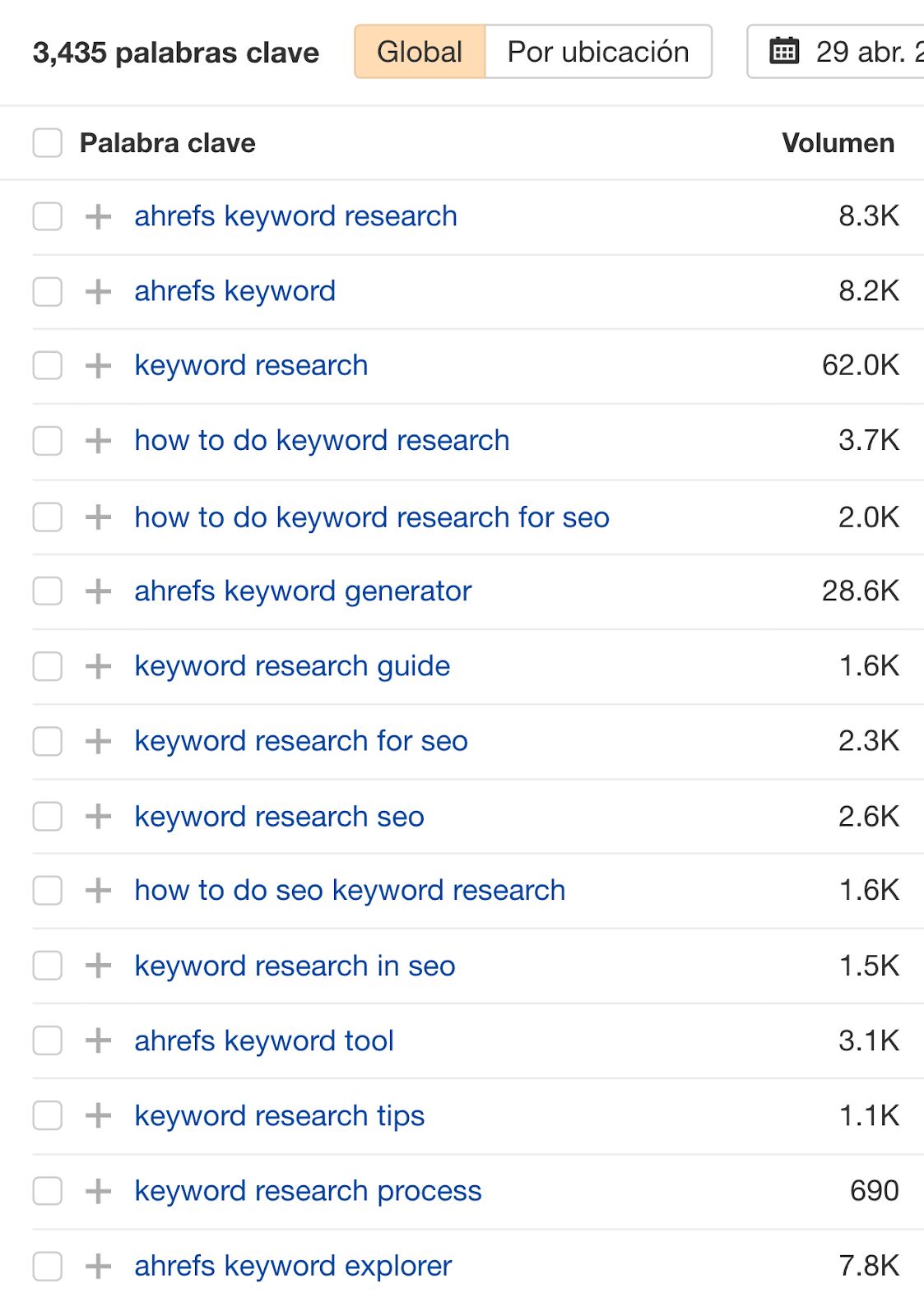The height and width of the screenshot is (1316, 924).
Task: Click plus icon next to 'ahrefs keyword explorer'
Action: click(98, 1266)
